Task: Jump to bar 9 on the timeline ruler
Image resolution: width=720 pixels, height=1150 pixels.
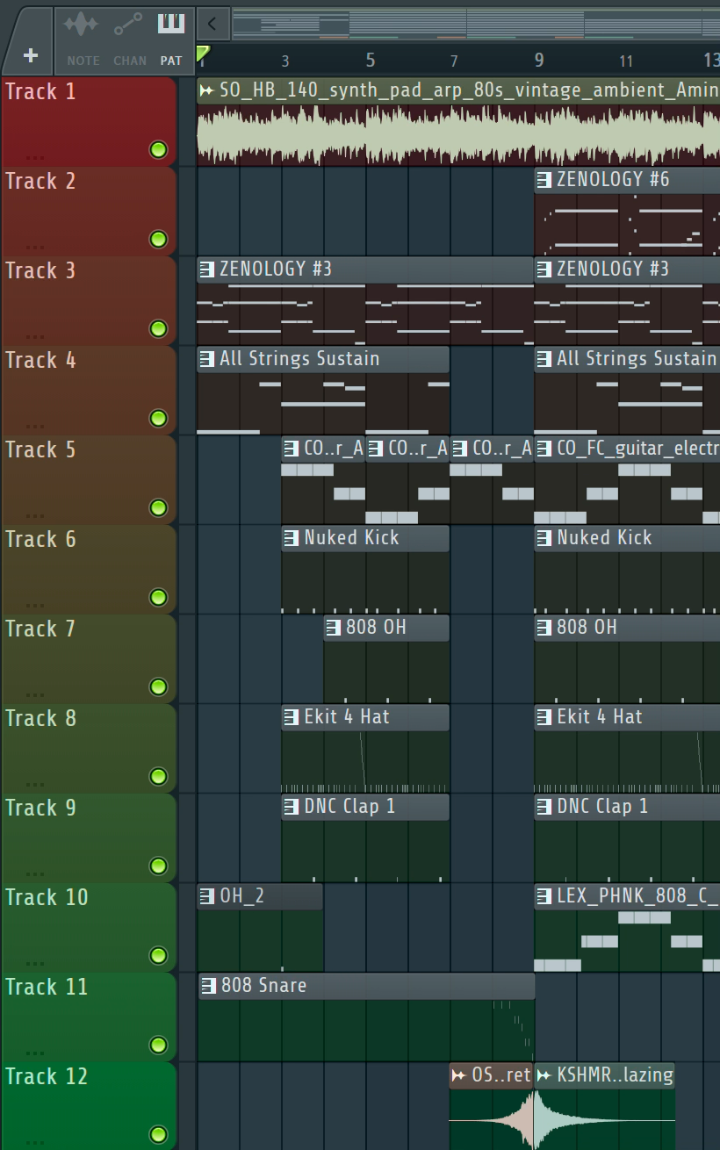Action: pyautogui.click(x=539, y=60)
